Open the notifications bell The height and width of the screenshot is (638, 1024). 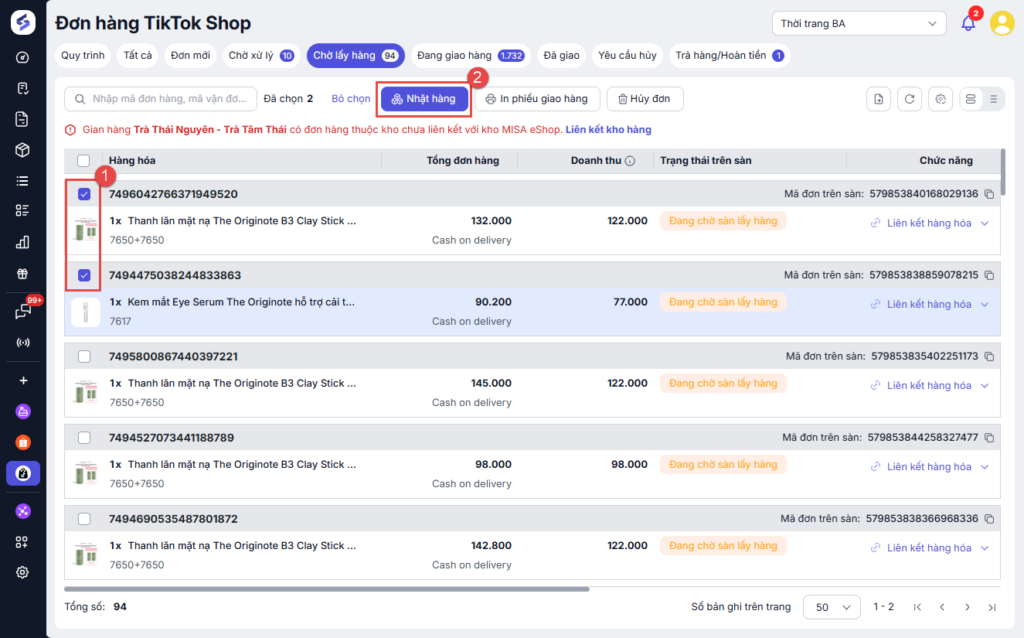pyautogui.click(x=967, y=23)
